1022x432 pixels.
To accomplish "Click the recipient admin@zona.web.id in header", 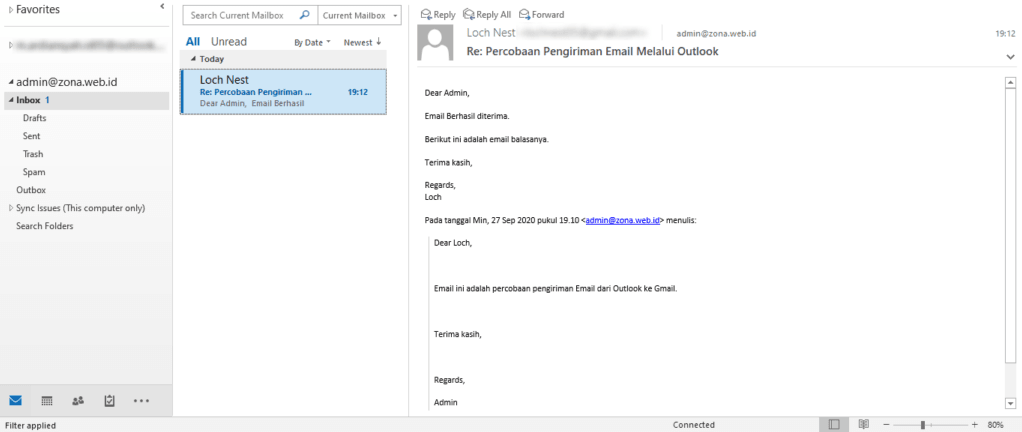I will 716,33.
